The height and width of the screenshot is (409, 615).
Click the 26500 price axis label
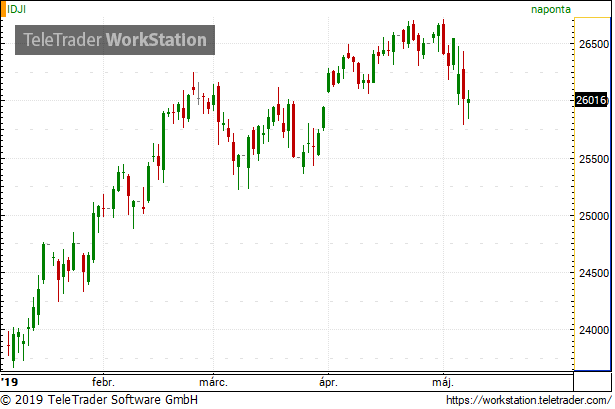[x=594, y=44]
